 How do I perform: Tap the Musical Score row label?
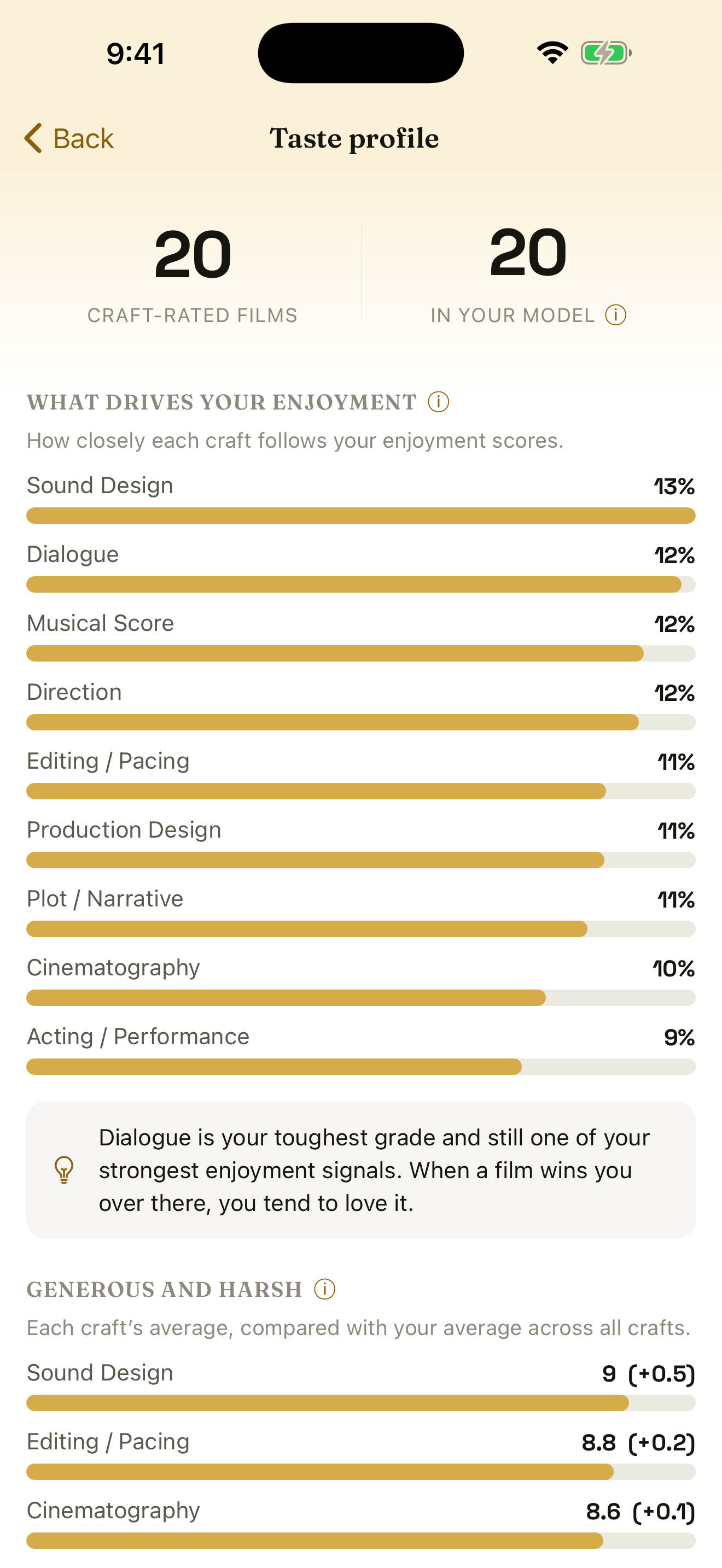tap(101, 623)
